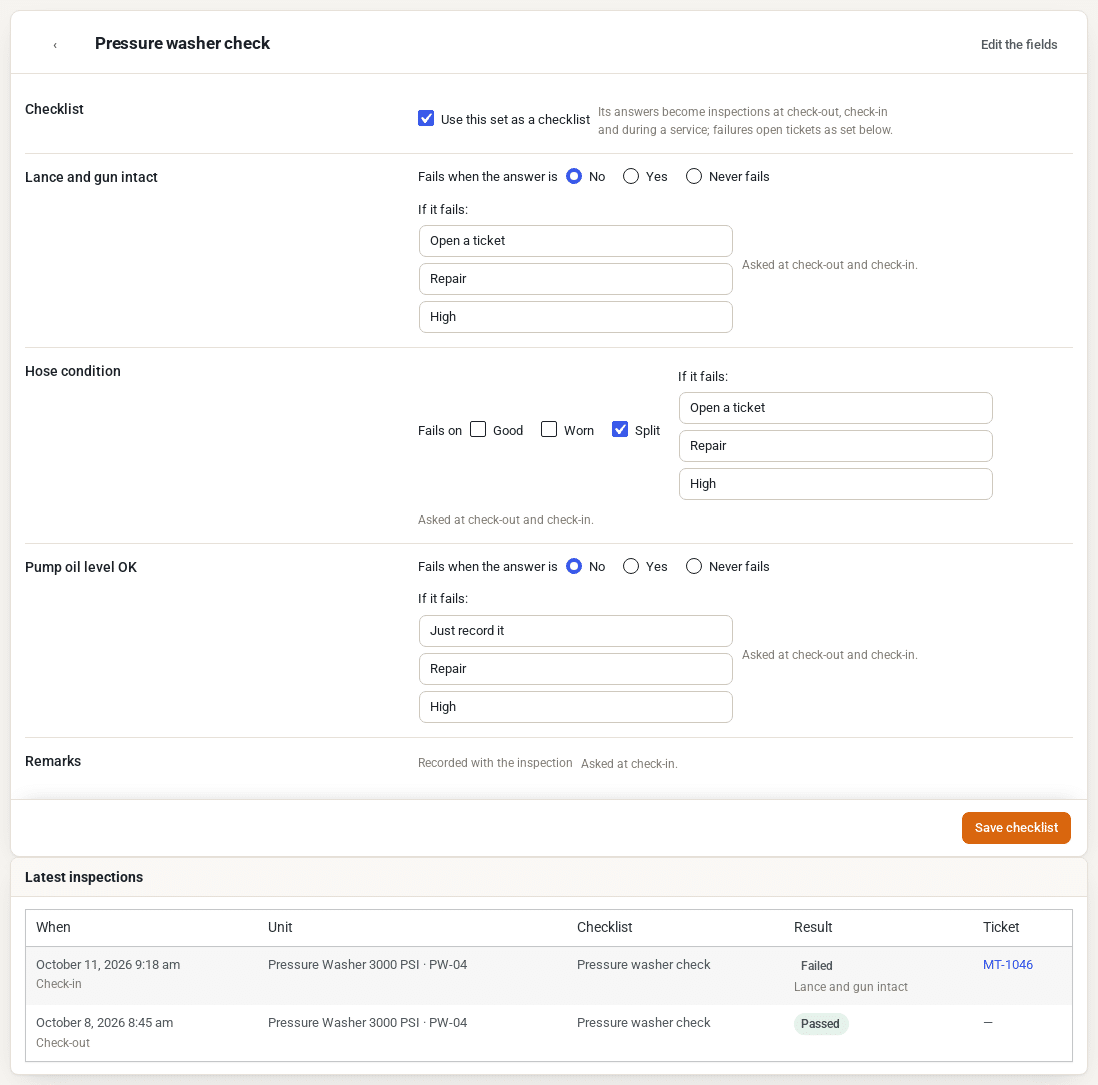The width and height of the screenshot is (1098, 1085).
Task: Click the Hose condition field label
Action: point(73,371)
